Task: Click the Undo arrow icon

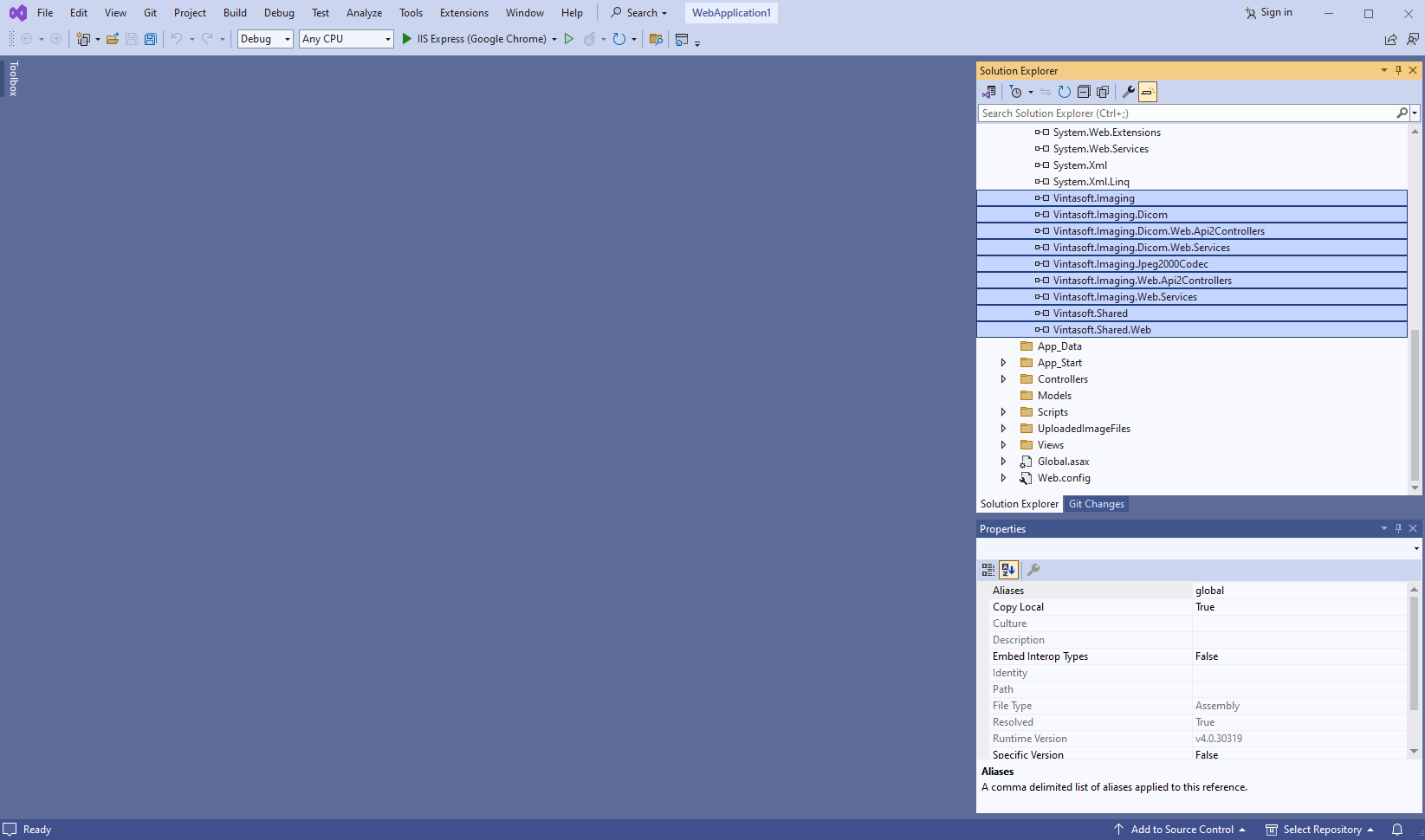Action: coord(177,39)
